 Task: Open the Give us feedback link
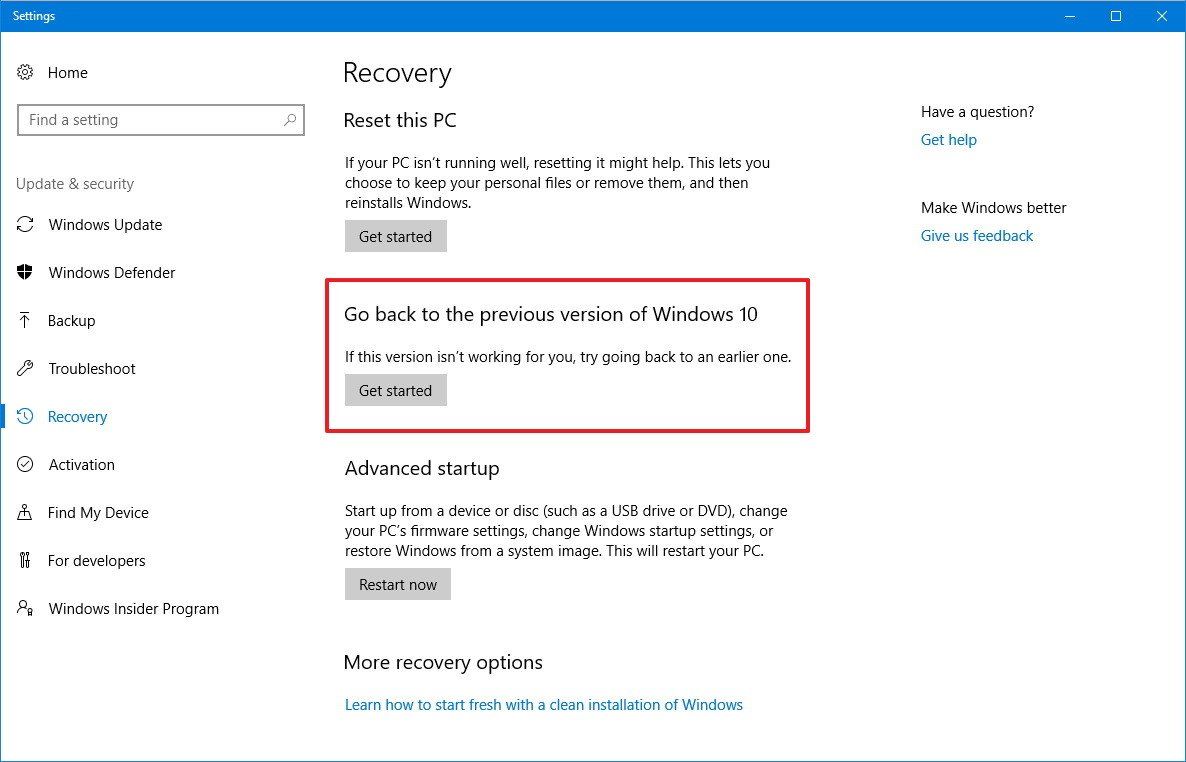point(976,236)
